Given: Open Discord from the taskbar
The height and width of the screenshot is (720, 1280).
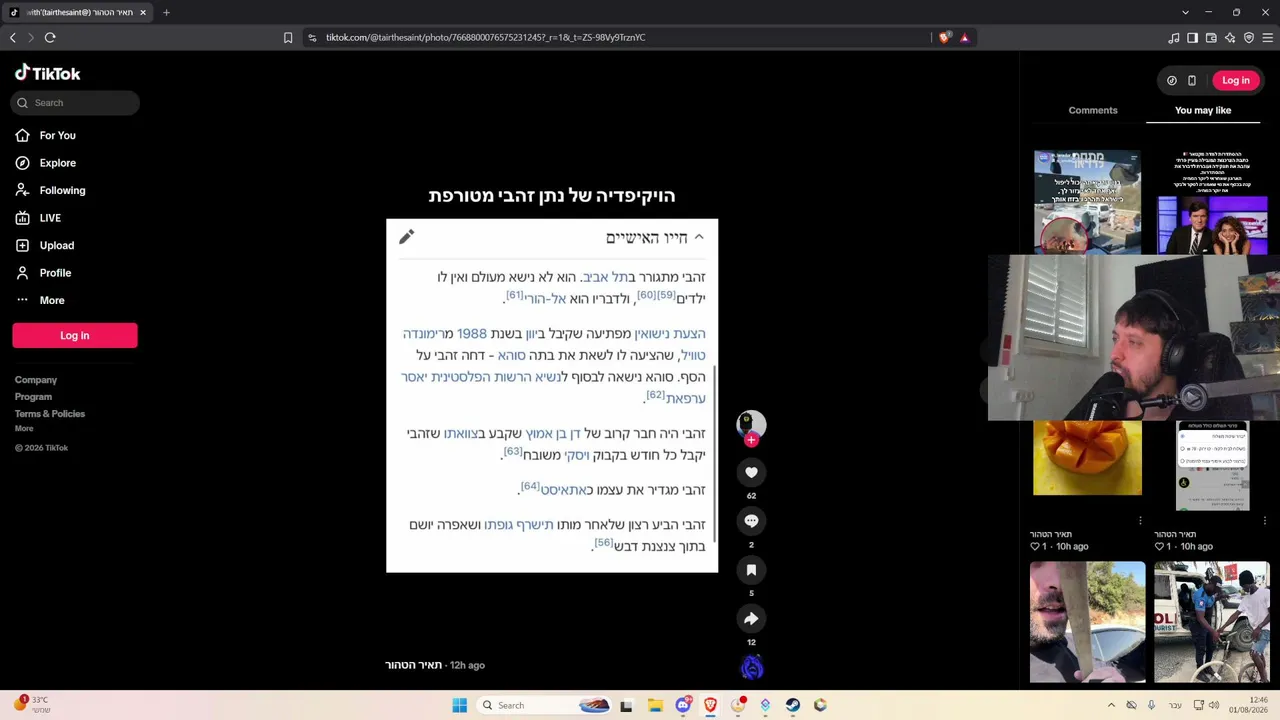Looking at the screenshot, I should pos(683,706).
